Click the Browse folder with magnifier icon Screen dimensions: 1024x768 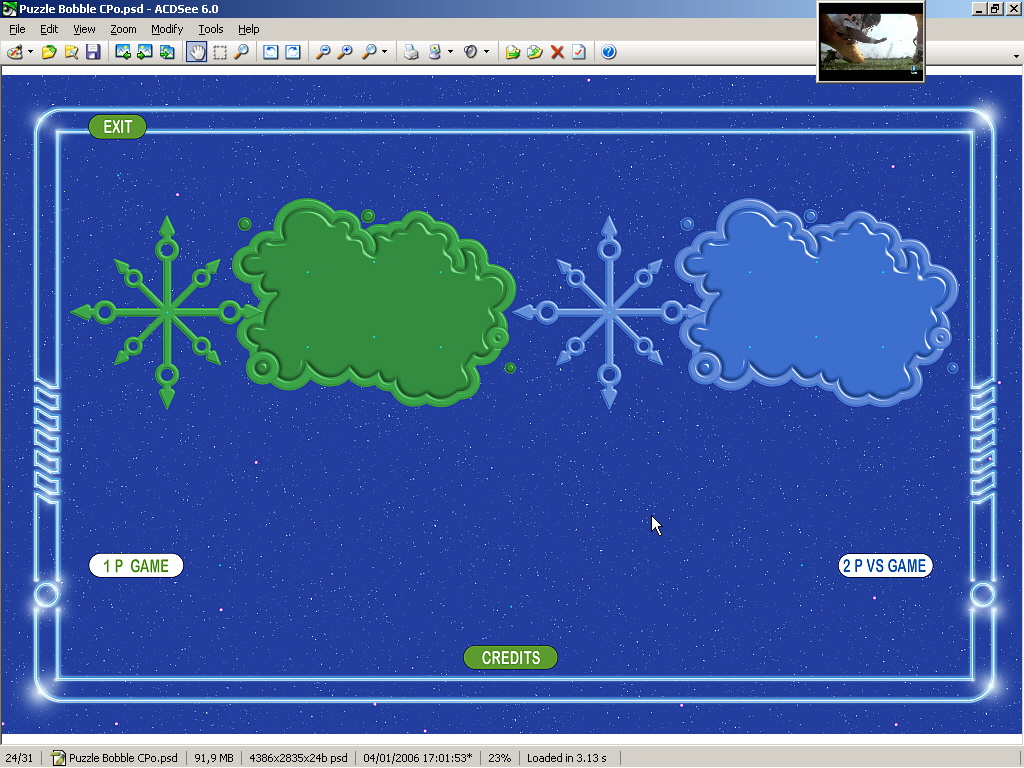click(71, 52)
